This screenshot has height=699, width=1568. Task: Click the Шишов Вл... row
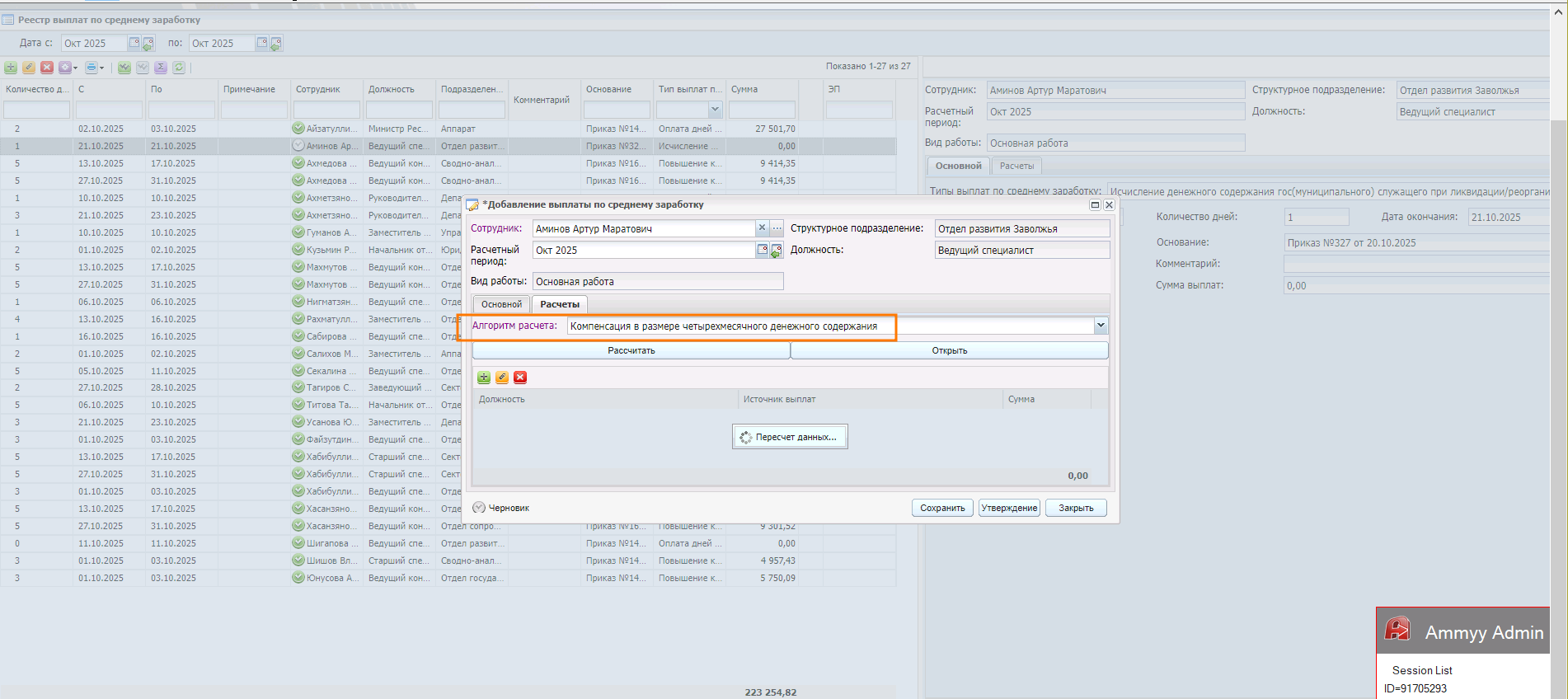pyautogui.click(x=448, y=561)
